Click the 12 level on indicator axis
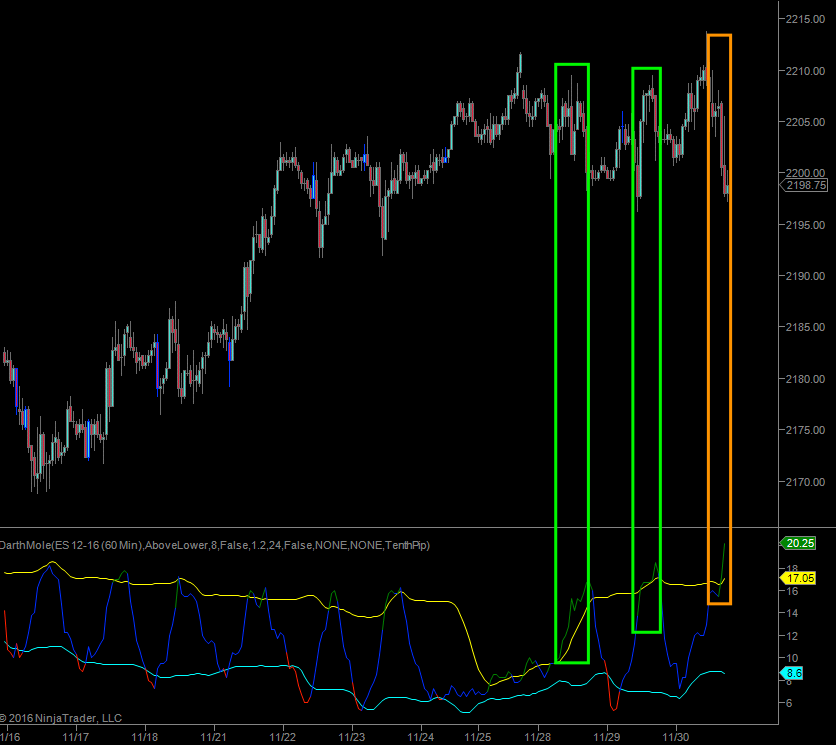Viewport: 836px width, 745px height. pyautogui.click(x=791, y=636)
